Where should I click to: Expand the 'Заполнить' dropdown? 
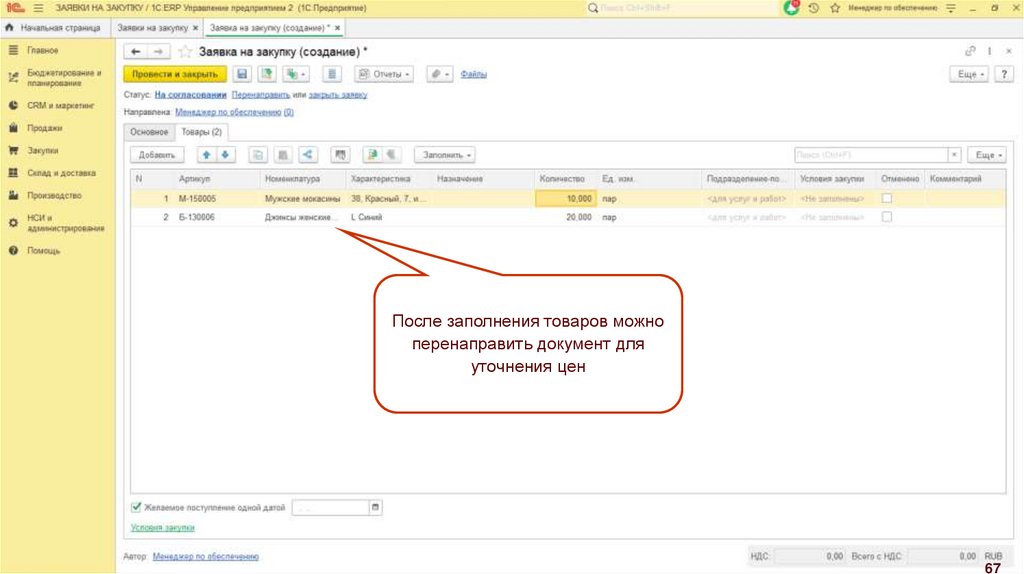[444, 155]
